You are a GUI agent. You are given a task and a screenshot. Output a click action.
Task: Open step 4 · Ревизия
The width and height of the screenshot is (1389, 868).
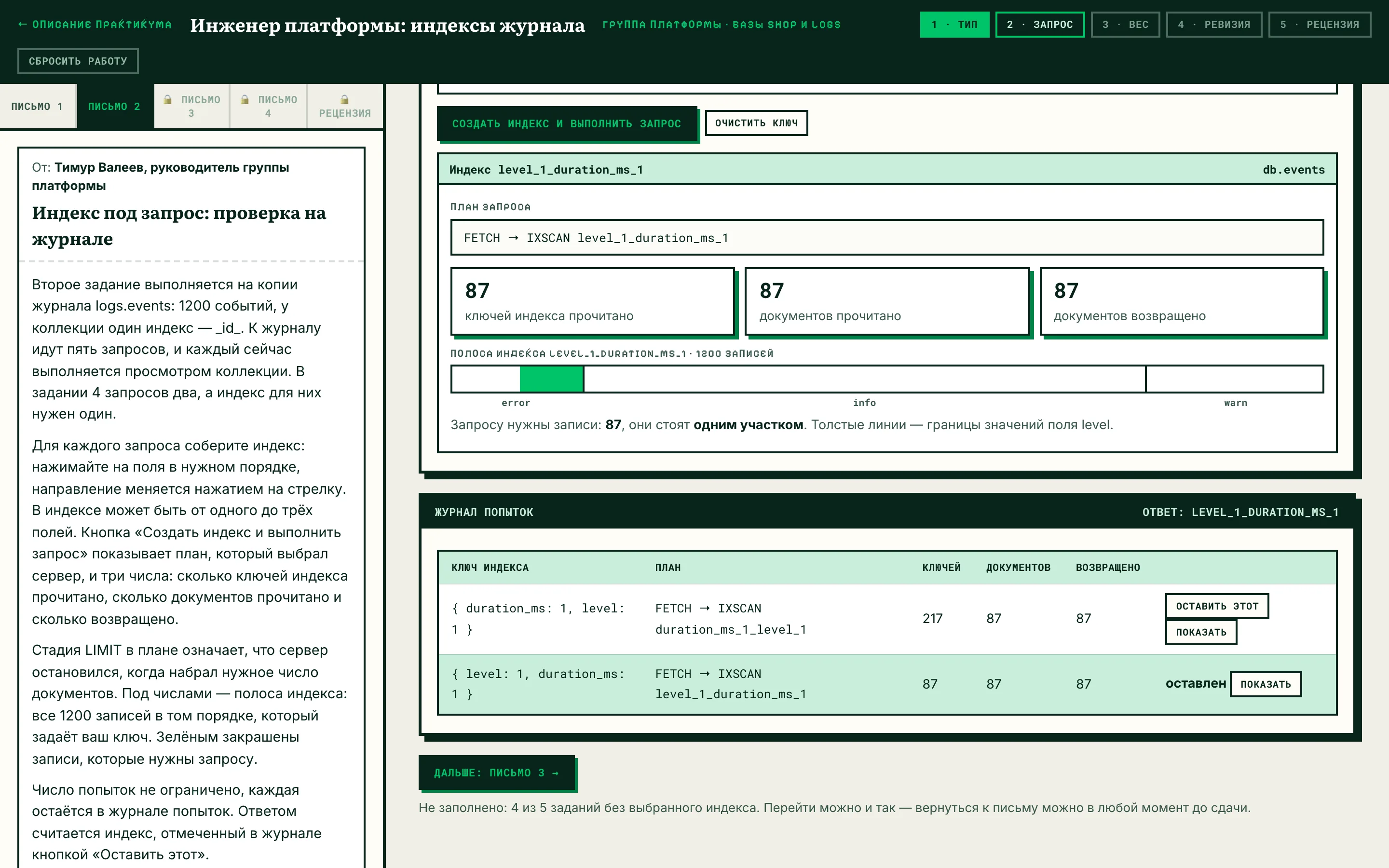1214,25
